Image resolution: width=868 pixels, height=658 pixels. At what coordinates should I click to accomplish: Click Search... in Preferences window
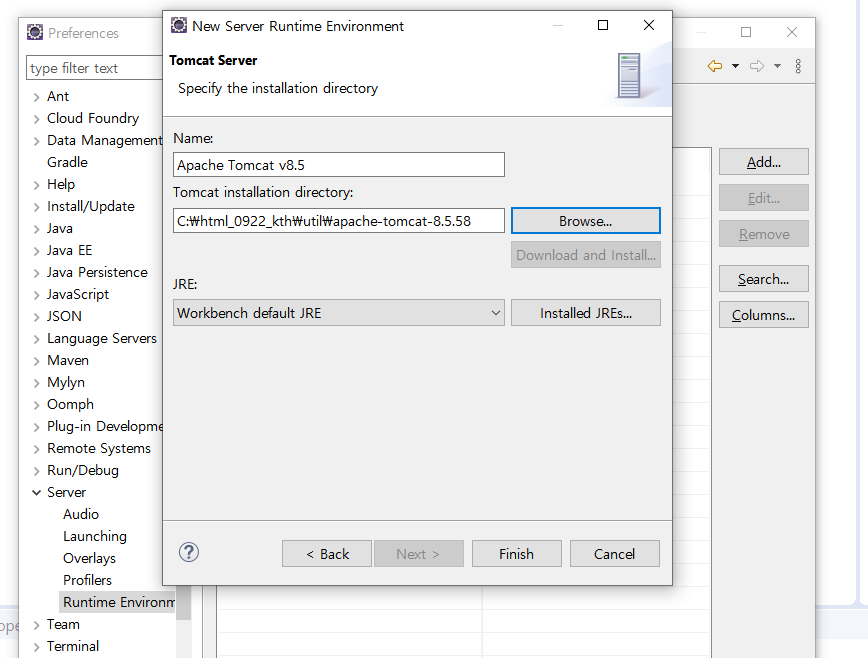click(763, 279)
